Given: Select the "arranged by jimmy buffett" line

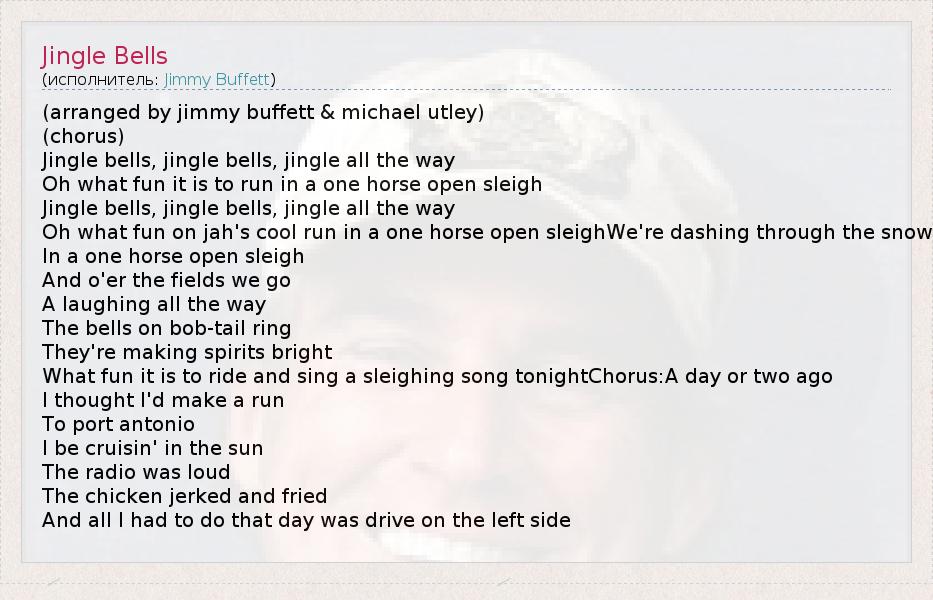Looking at the screenshot, I should click(x=263, y=112).
